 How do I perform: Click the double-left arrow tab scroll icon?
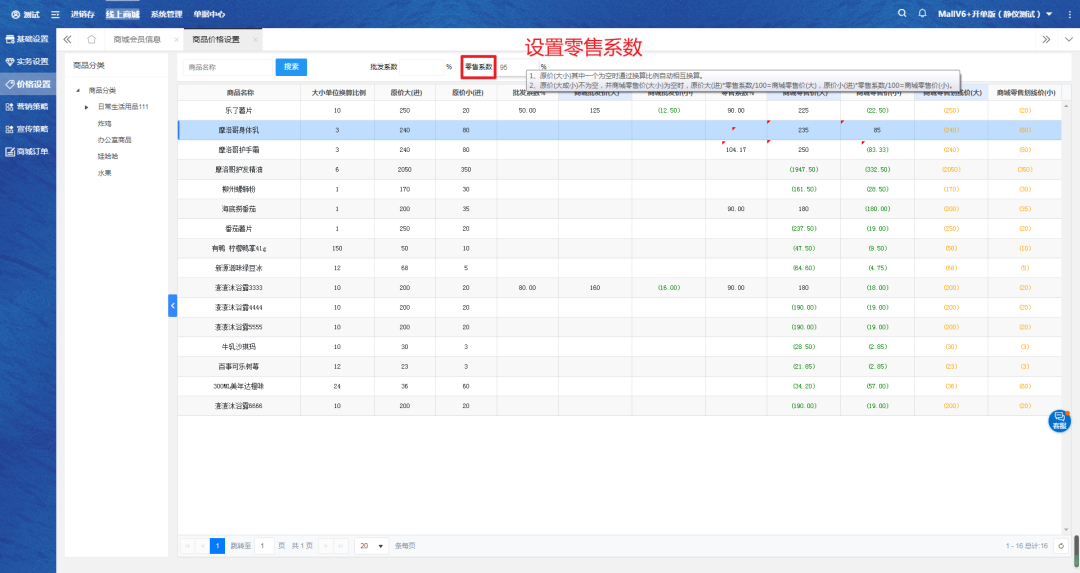click(x=67, y=39)
